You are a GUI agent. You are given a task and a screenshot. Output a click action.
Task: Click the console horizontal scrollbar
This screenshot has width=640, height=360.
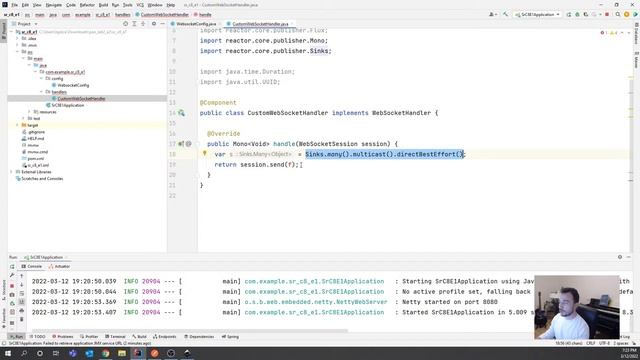pos(189,330)
